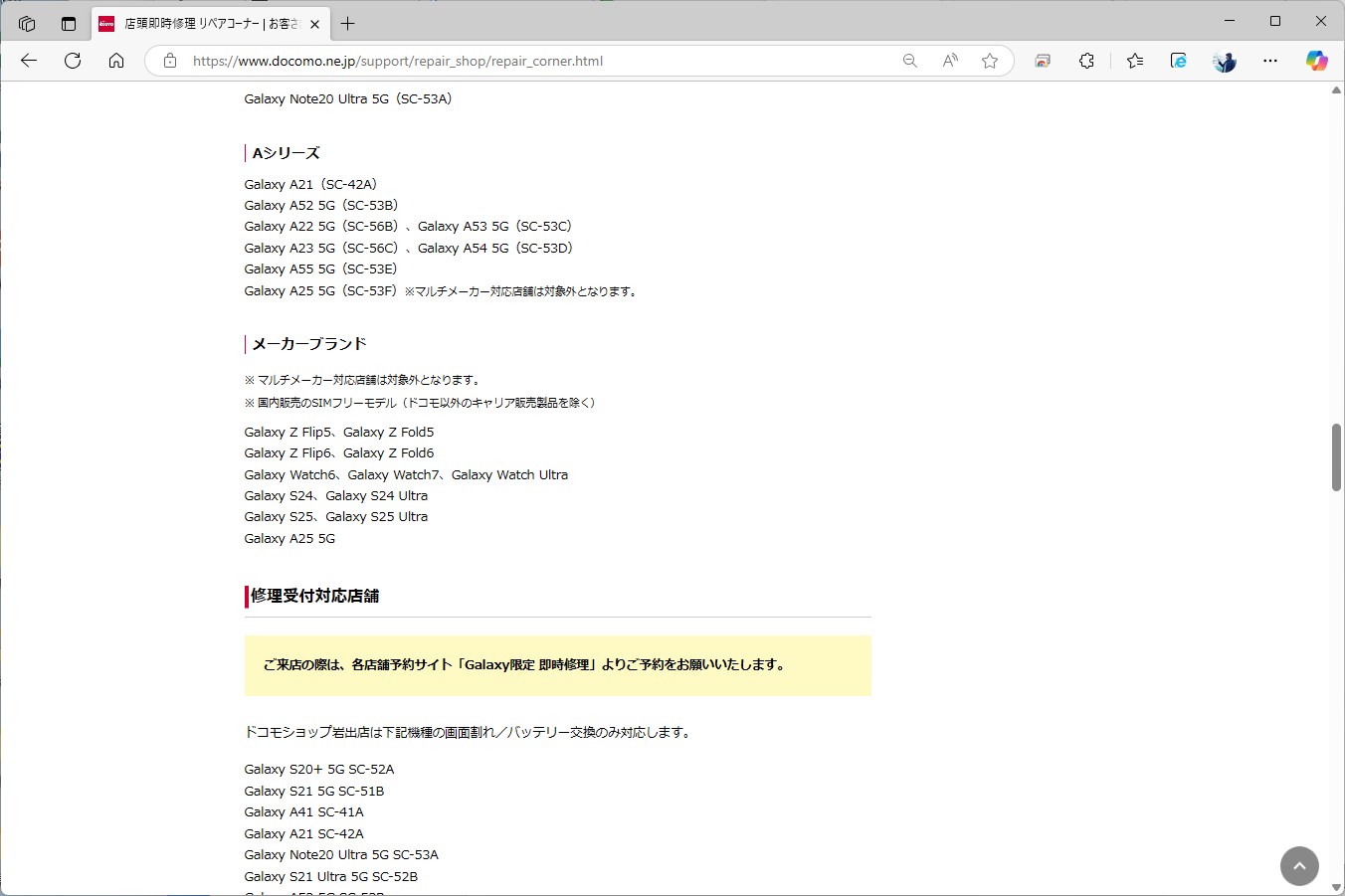Open the Extensions puzzle icon
The height and width of the screenshot is (896, 1345).
pyautogui.click(x=1086, y=61)
